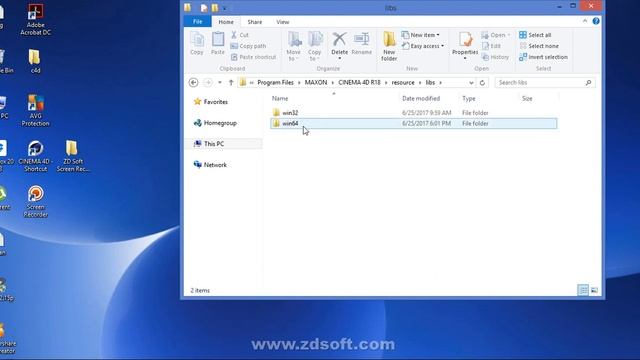Click the Open button in ribbon
Screen dimensions: 640x360
pos(496,35)
